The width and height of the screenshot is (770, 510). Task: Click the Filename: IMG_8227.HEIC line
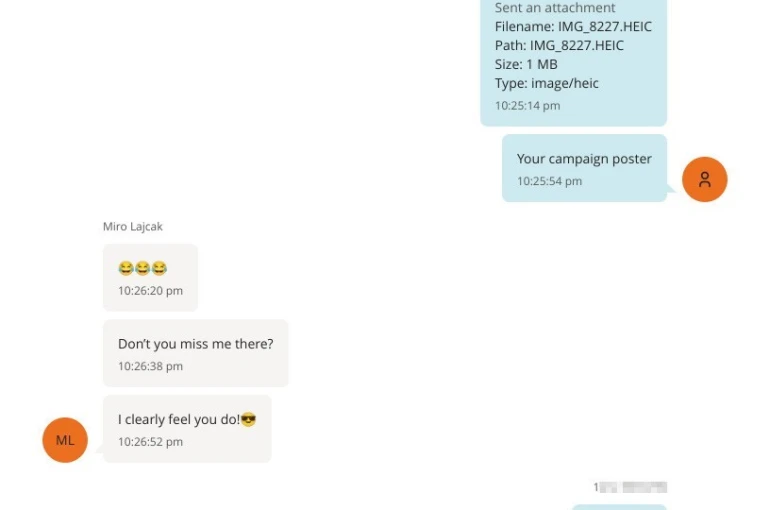[x=573, y=27]
